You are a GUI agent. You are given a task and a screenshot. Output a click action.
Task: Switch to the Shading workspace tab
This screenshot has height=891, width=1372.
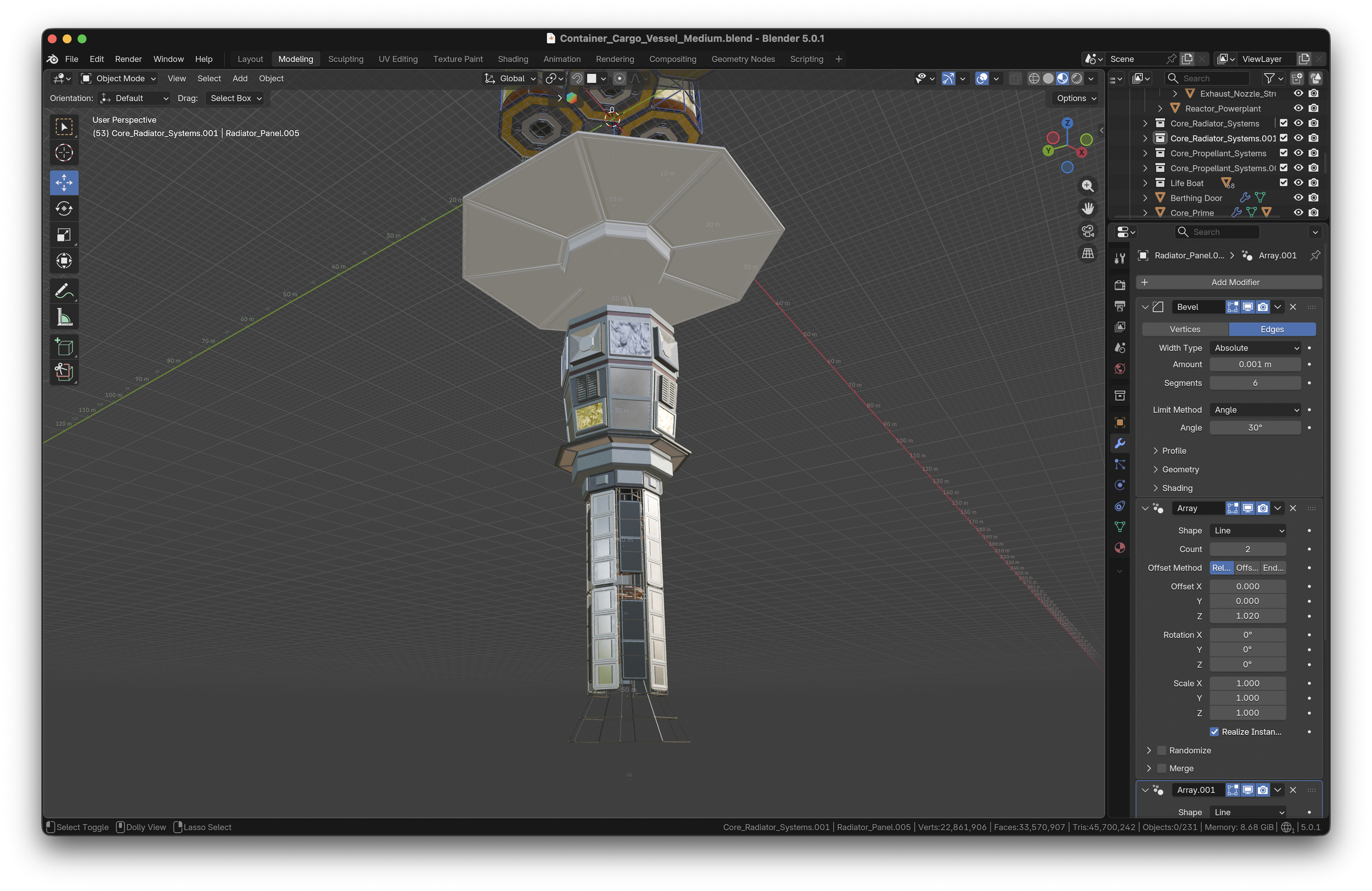point(513,59)
